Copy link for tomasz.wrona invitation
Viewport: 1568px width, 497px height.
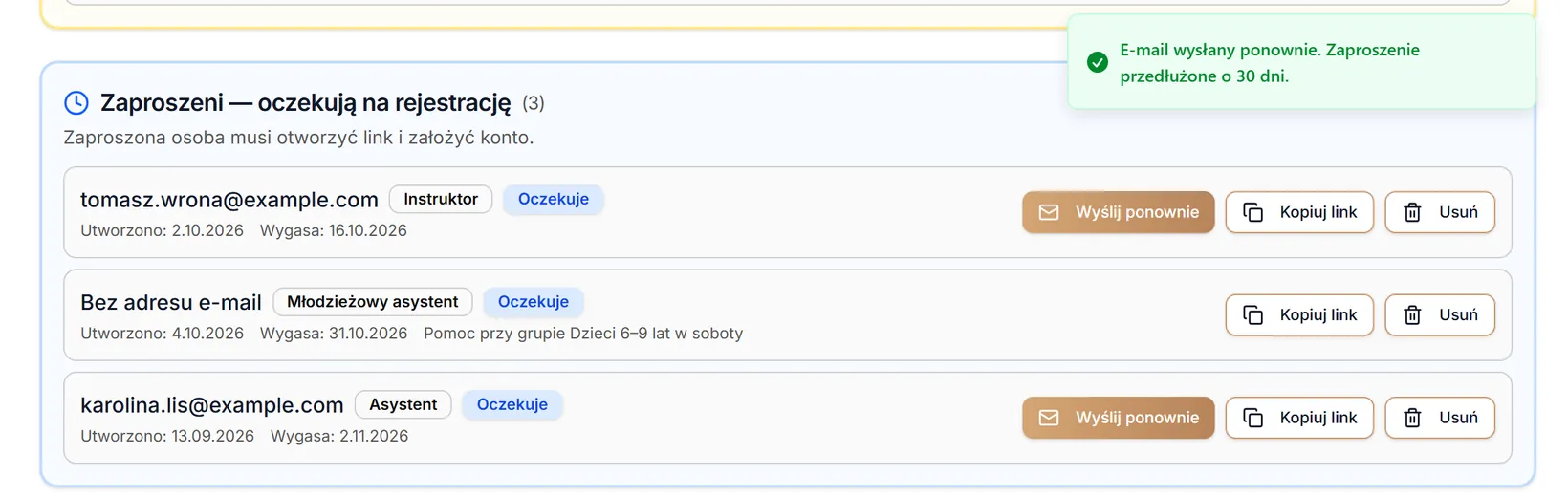click(x=1299, y=212)
